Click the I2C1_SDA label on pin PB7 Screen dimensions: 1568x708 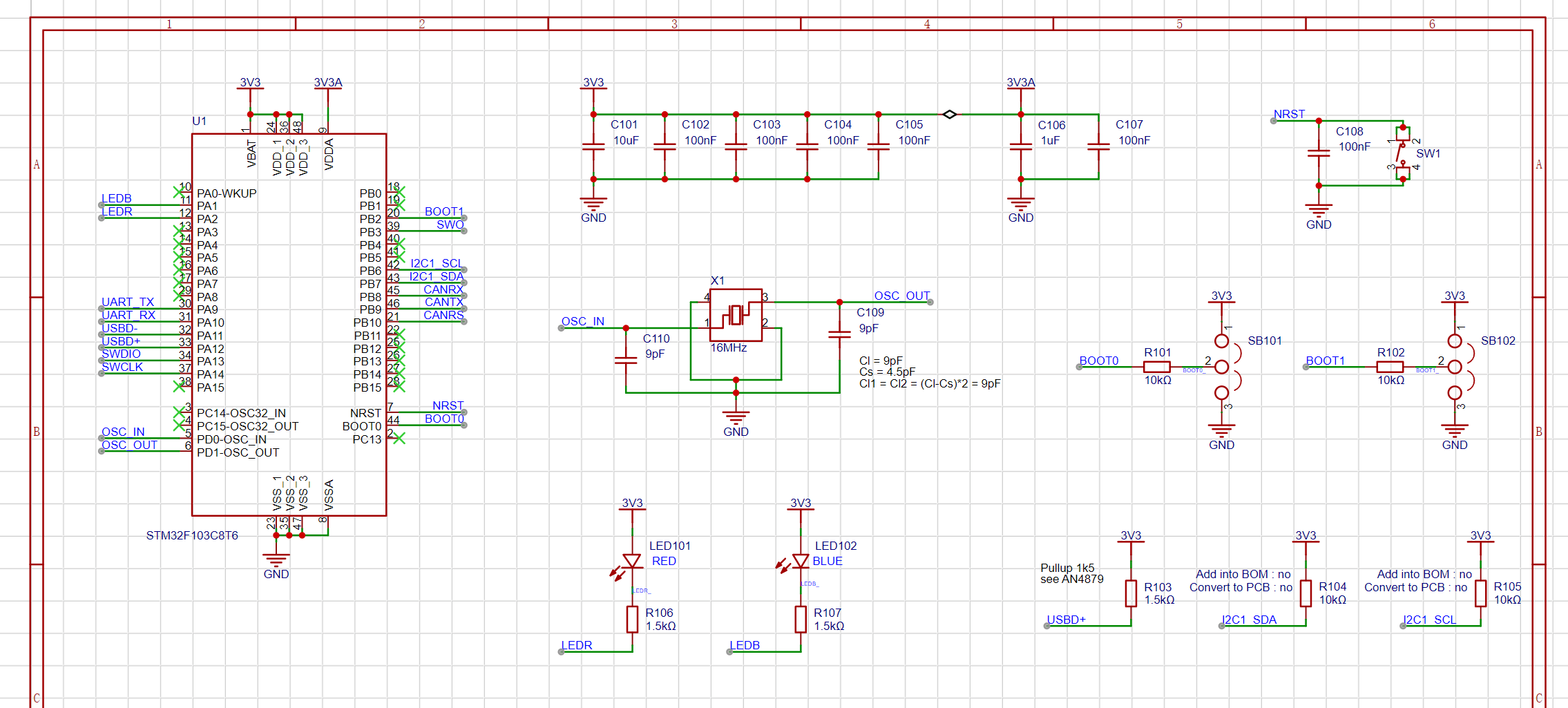(437, 276)
